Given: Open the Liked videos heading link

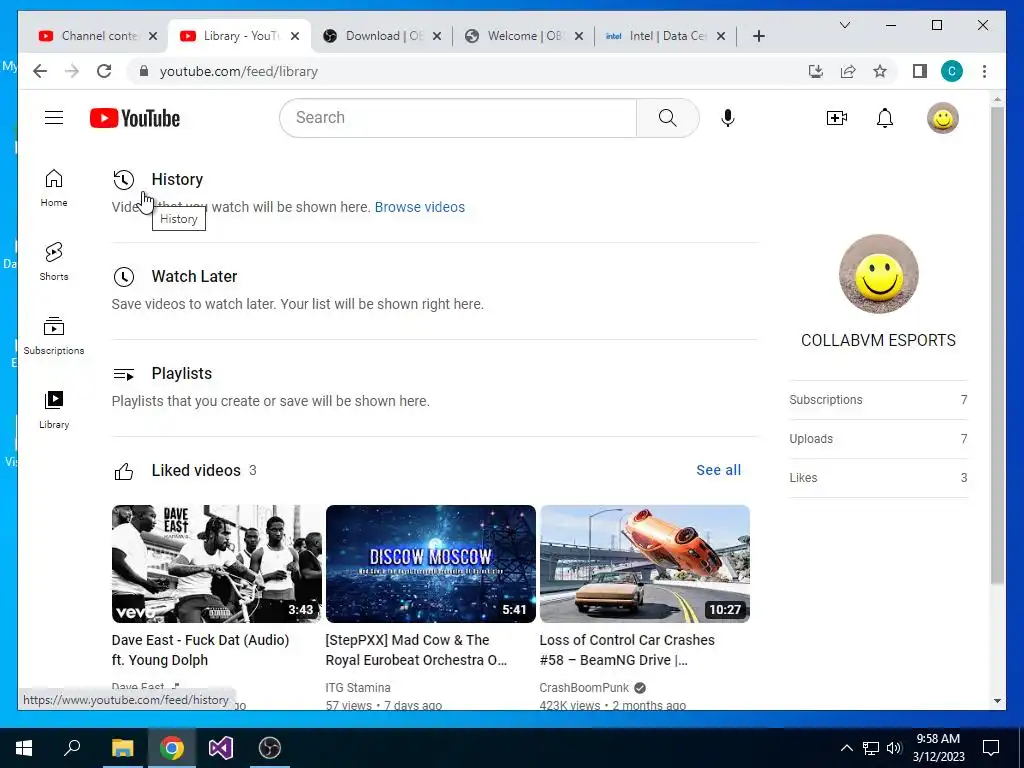Looking at the screenshot, I should point(196,471).
